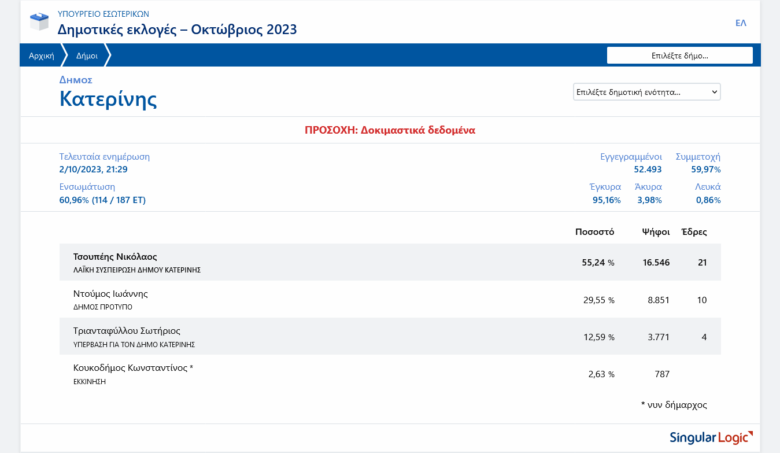This screenshot has height=453, width=780.
Task: Click the Λευκά label
Action: pos(708,187)
